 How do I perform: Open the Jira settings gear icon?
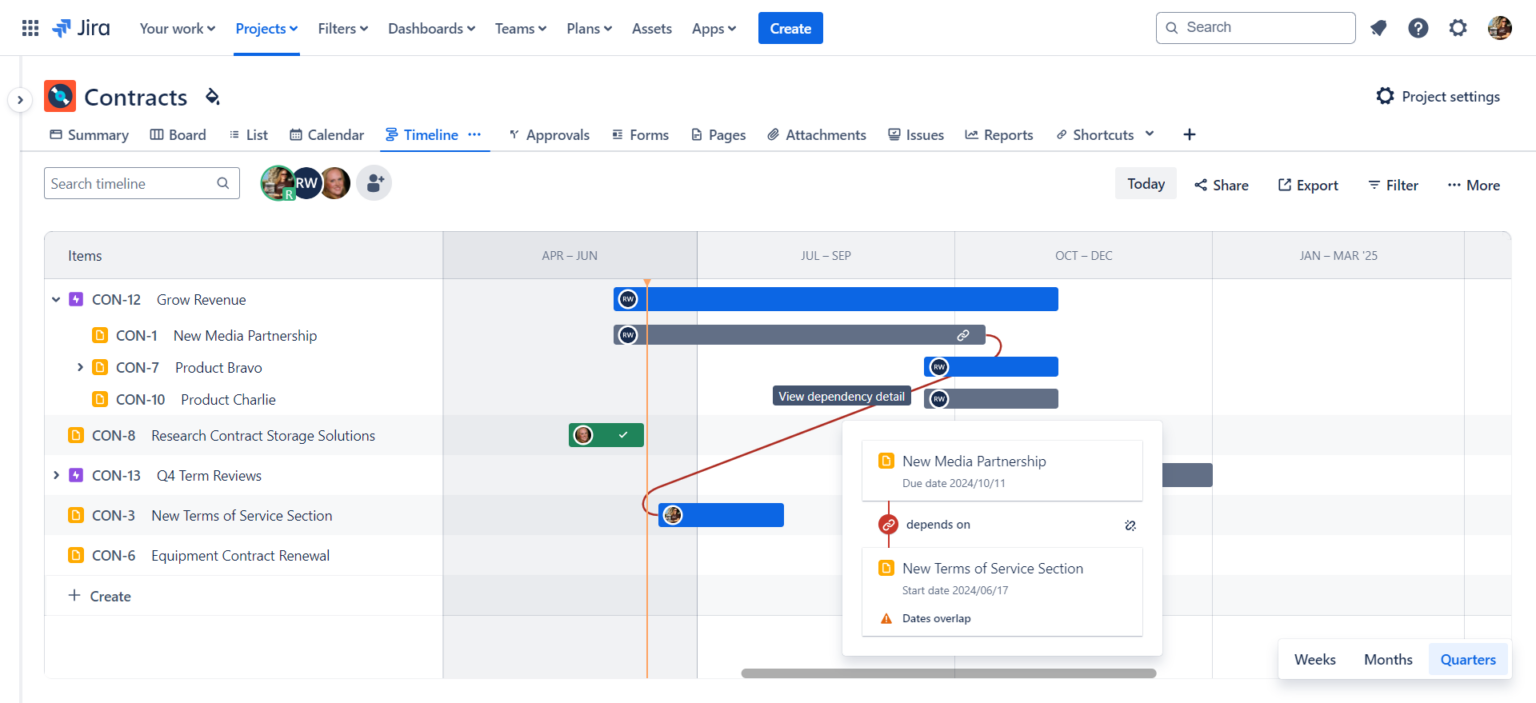point(1458,27)
